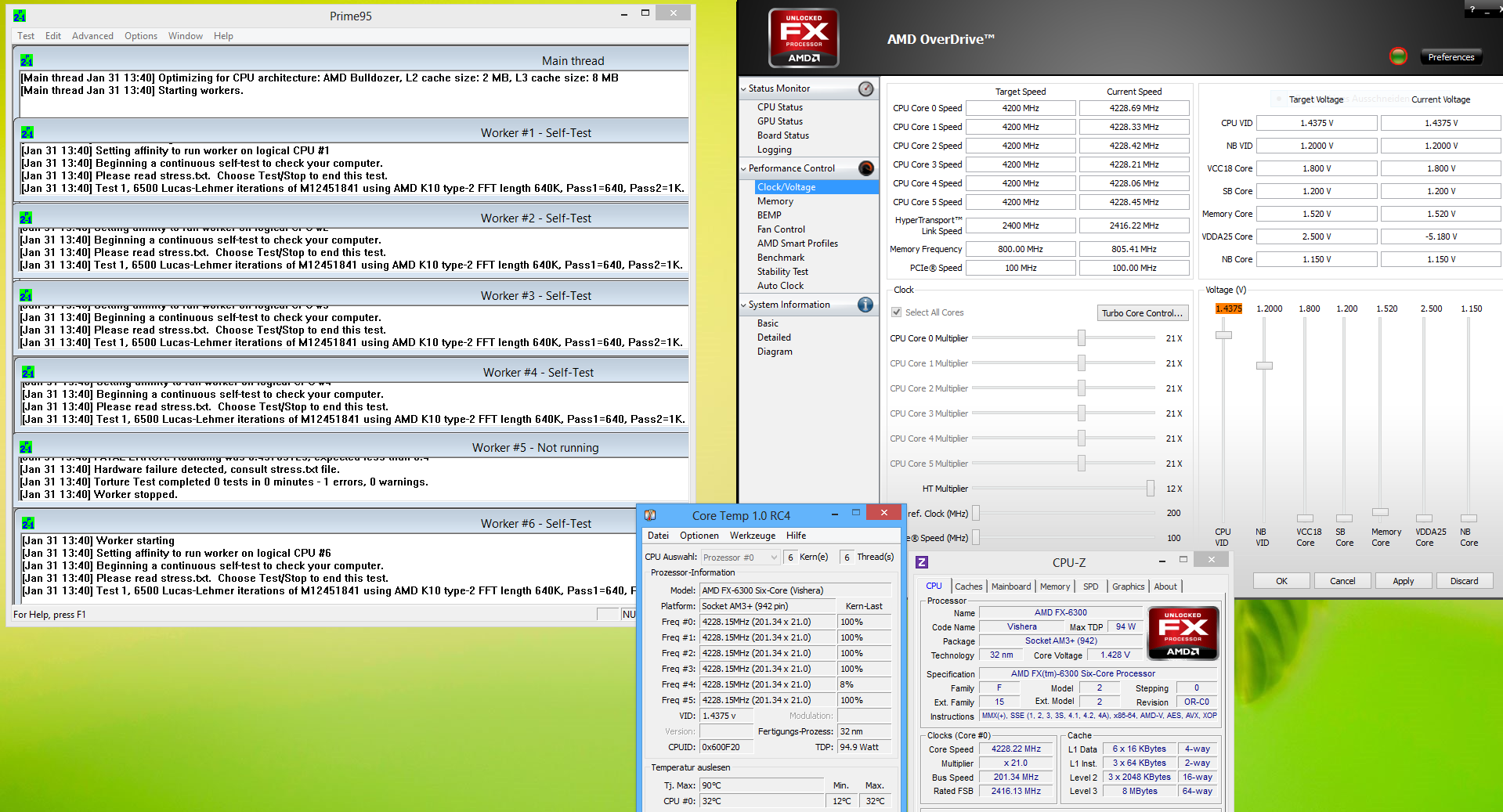This screenshot has width=1503, height=812.
Task: Switch to the Mainboard tab in CPU-Z
Action: point(1011,586)
